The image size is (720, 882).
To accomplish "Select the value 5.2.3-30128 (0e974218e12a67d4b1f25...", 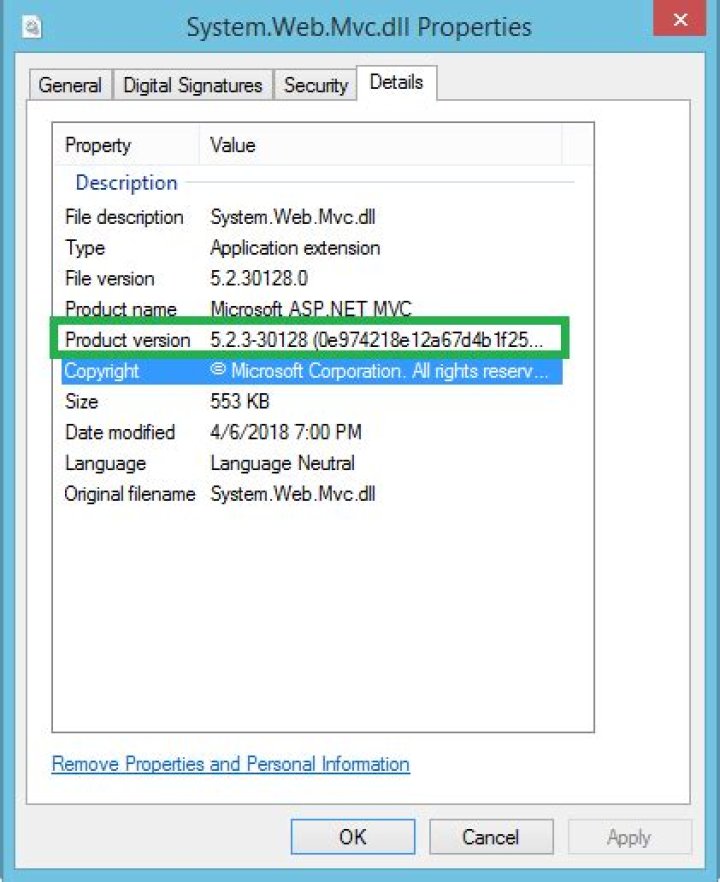I will pyautogui.click(x=377, y=340).
